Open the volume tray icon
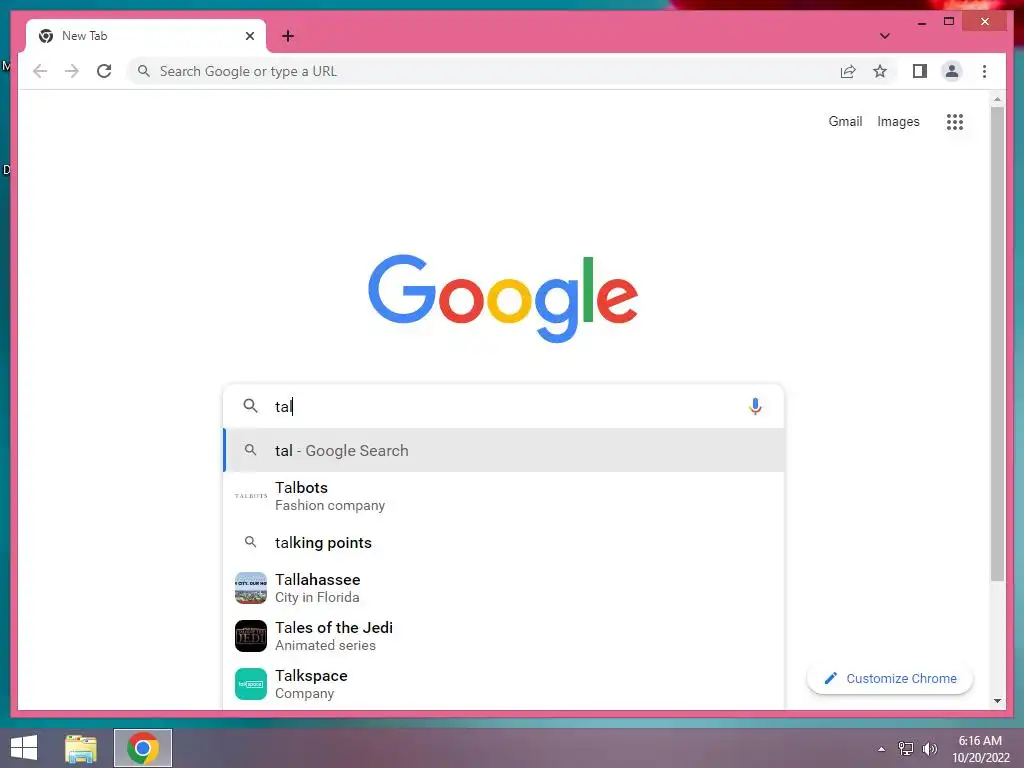The width and height of the screenshot is (1024, 768). [x=929, y=749]
